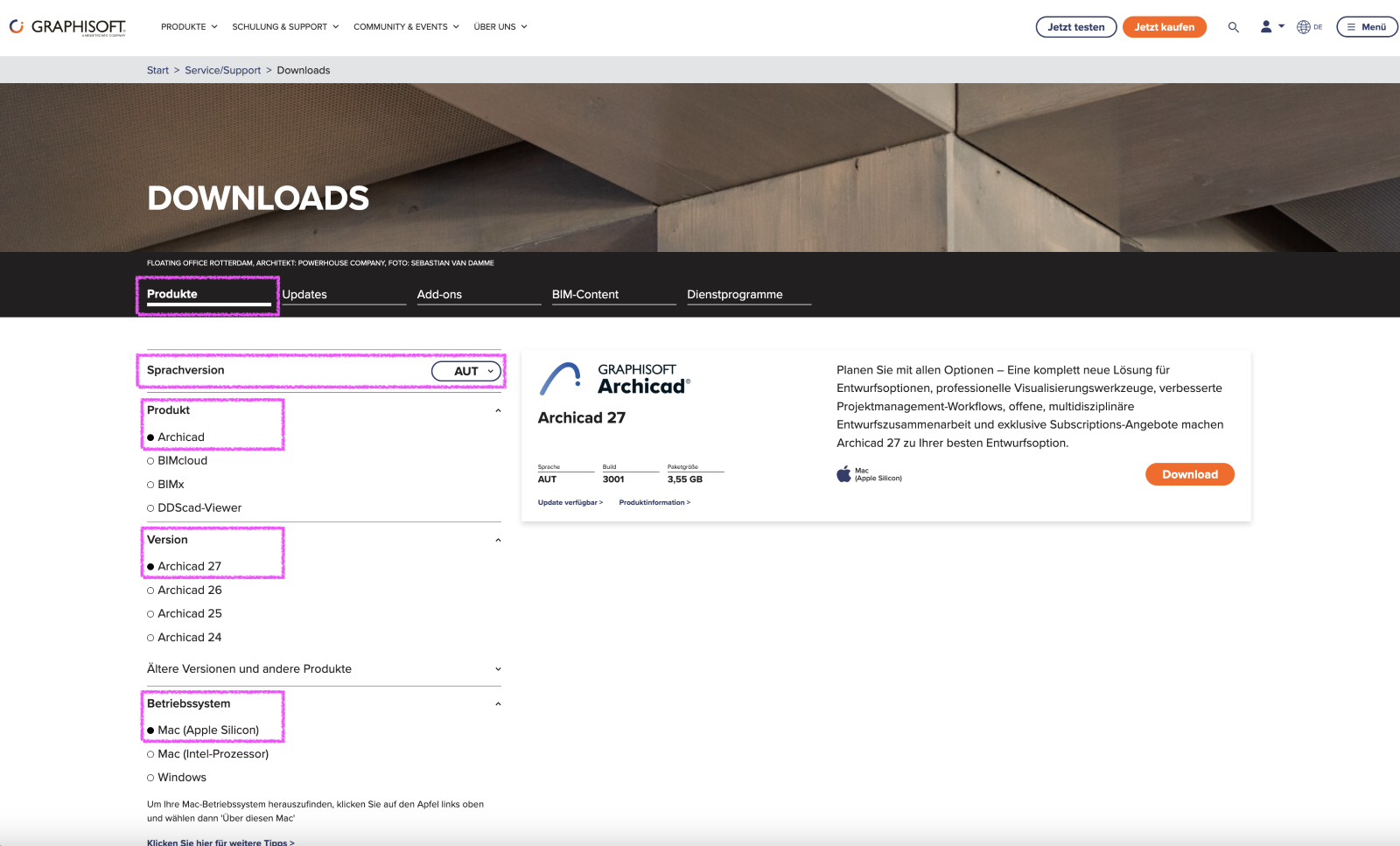Click the DOWNLOADS hero heading
The width and height of the screenshot is (1400, 846).
click(x=258, y=199)
